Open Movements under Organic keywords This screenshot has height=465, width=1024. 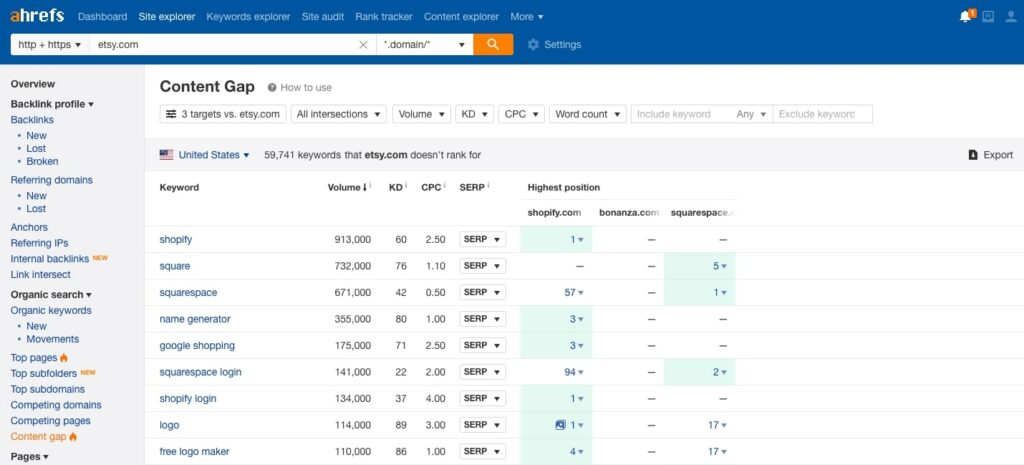pyautogui.click(x=53, y=339)
